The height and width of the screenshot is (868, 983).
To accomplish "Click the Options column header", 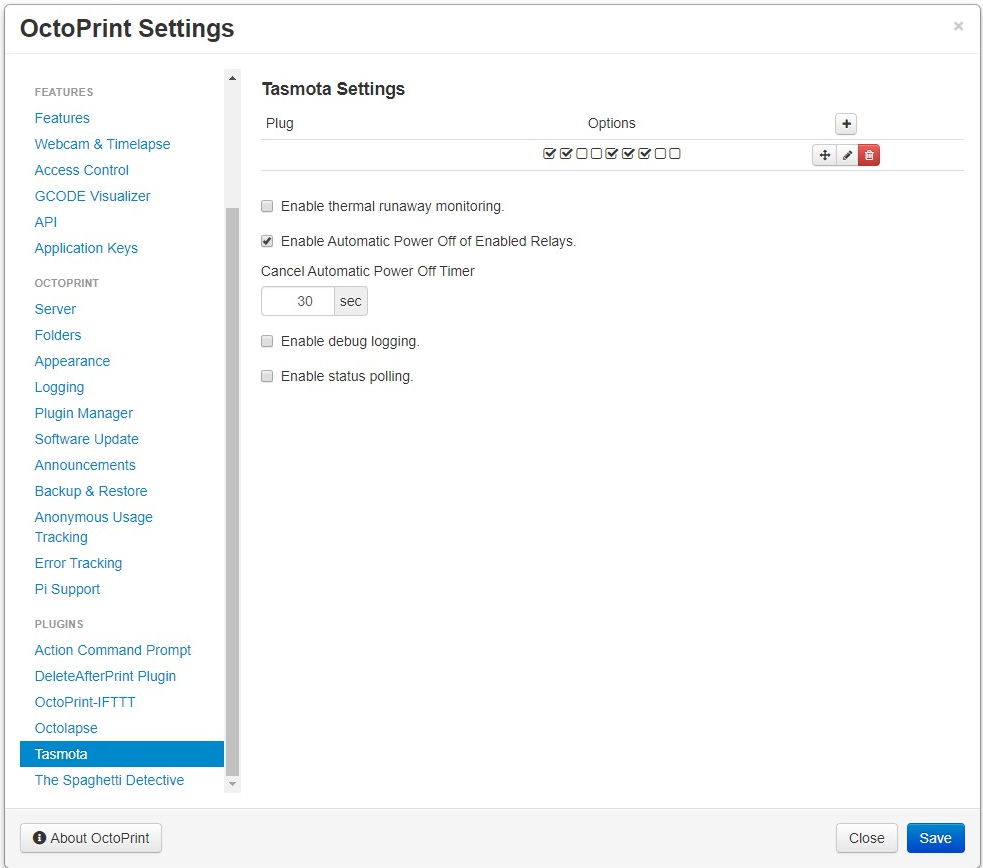I will pos(611,123).
